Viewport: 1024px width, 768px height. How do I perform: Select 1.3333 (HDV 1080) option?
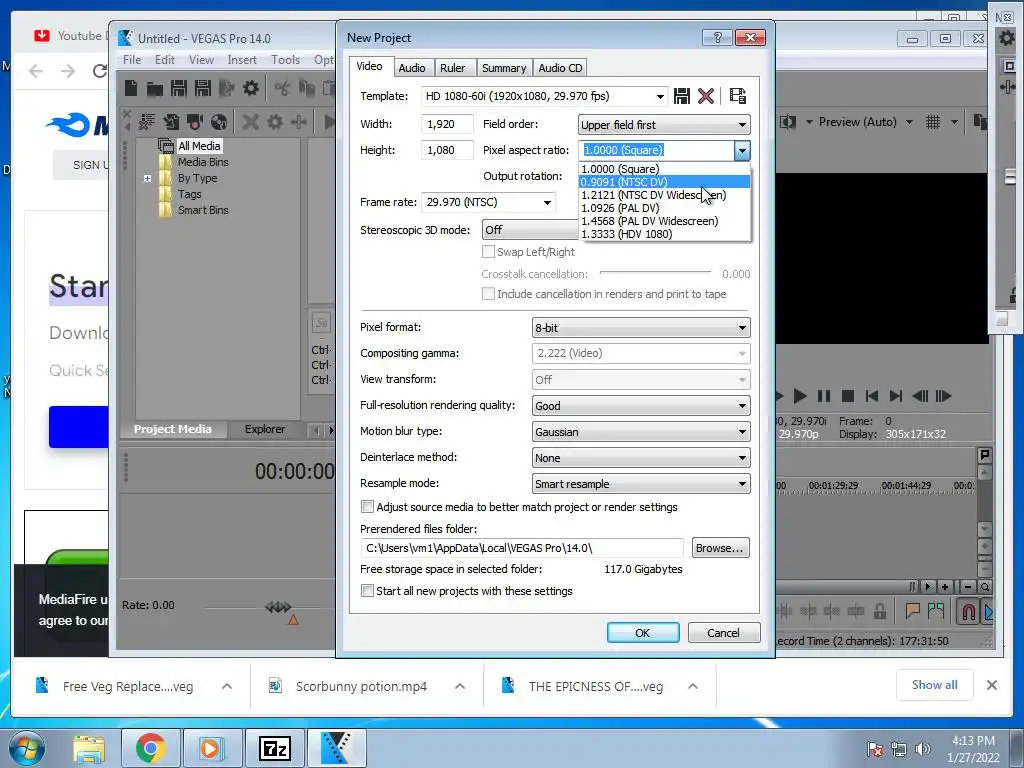[664, 234]
